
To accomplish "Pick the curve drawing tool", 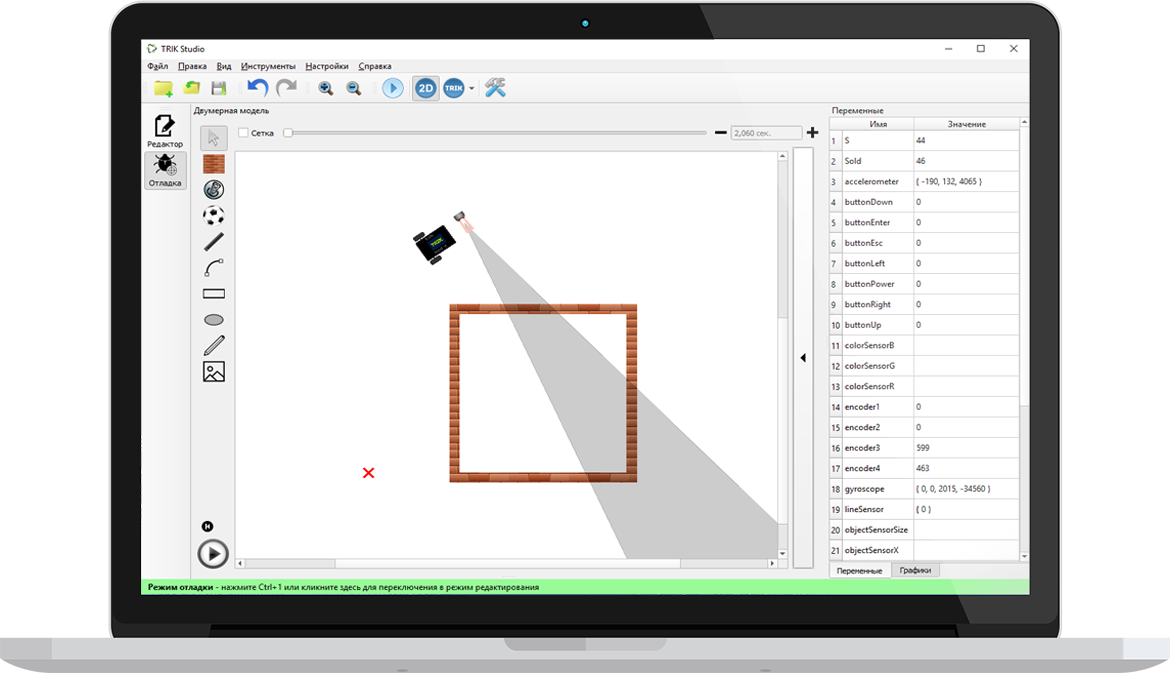I will tap(213, 268).
